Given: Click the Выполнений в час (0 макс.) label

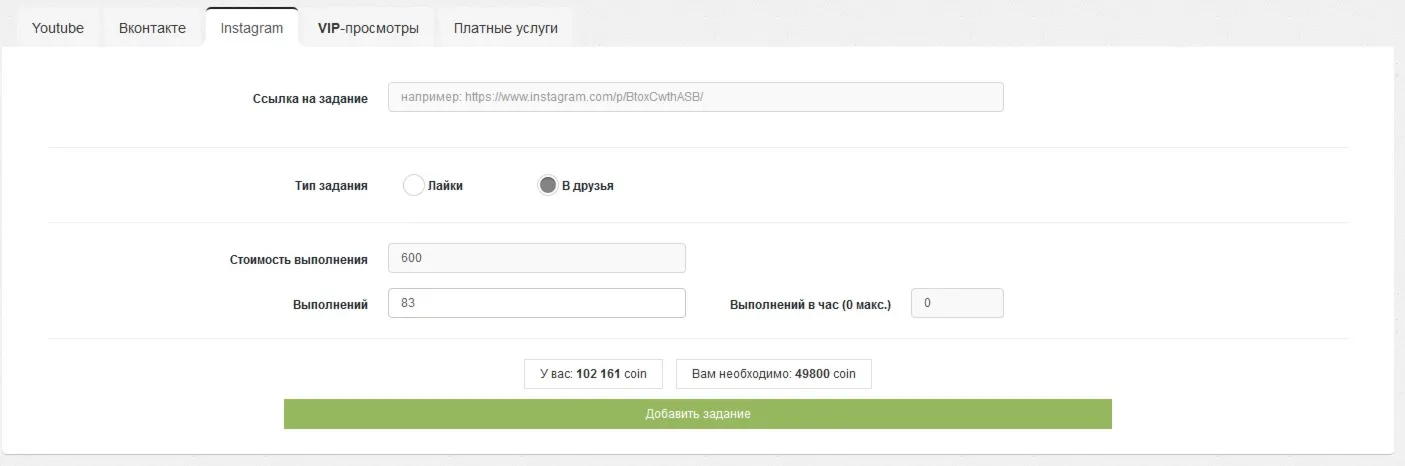Looking at the screenshot, I should pyautogui.click(x=810, y=304).
